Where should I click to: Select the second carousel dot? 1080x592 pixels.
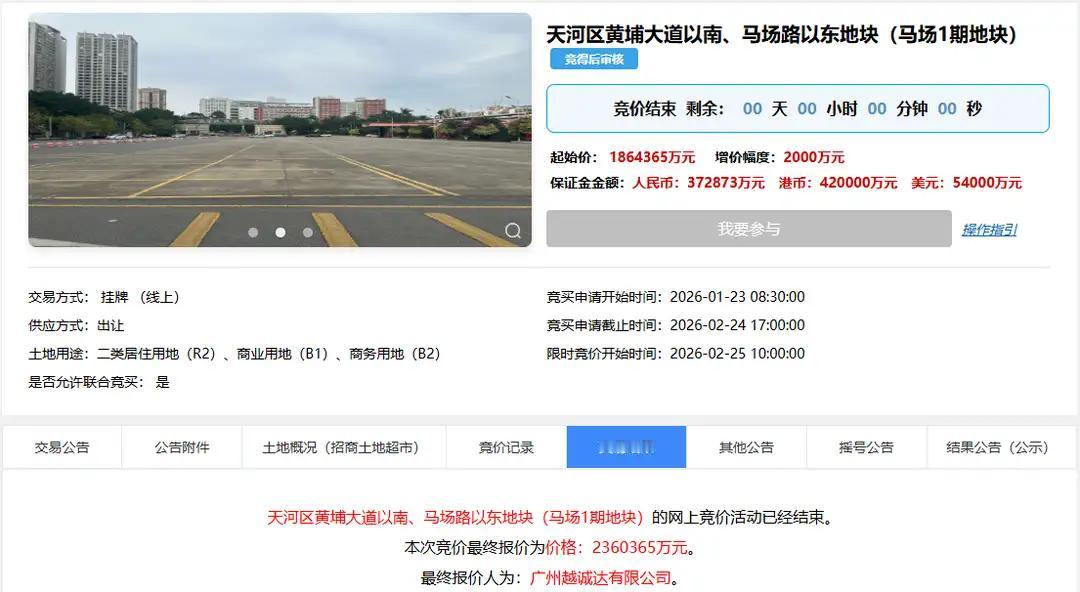pyautogui.click(x=280, y=232)
